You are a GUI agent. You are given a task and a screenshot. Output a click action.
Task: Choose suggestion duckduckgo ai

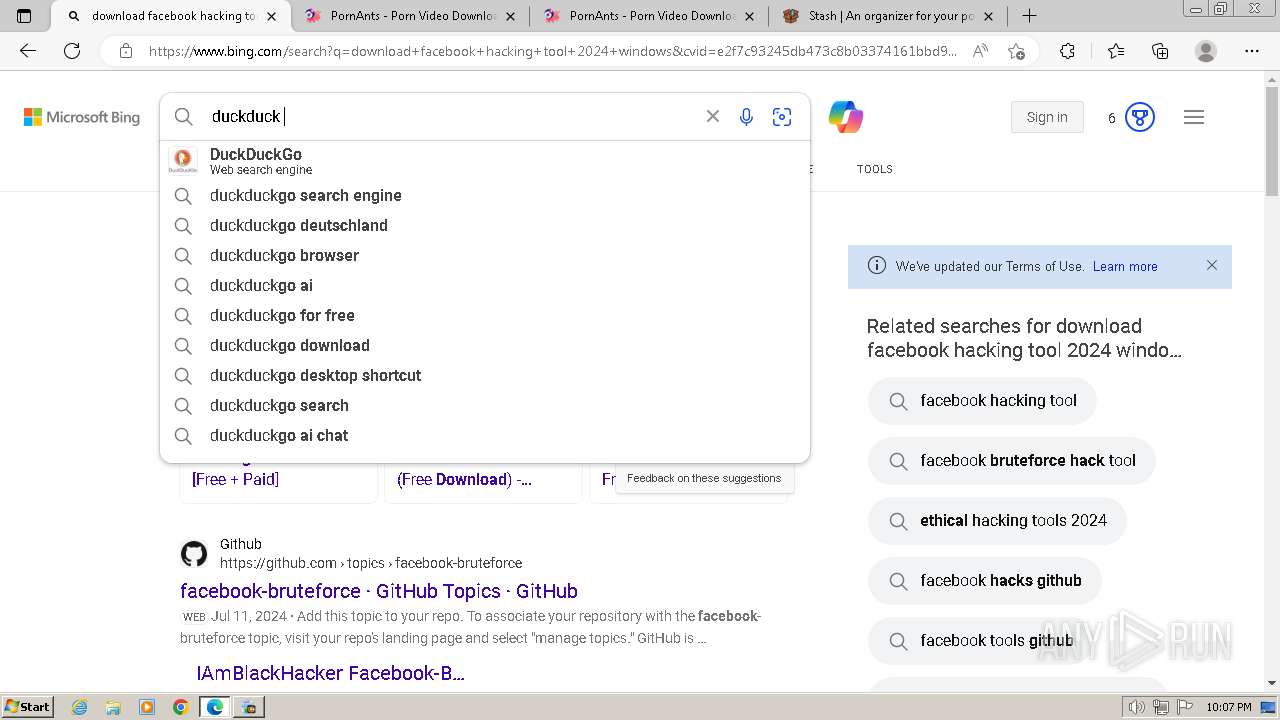[x=485, y=286]
